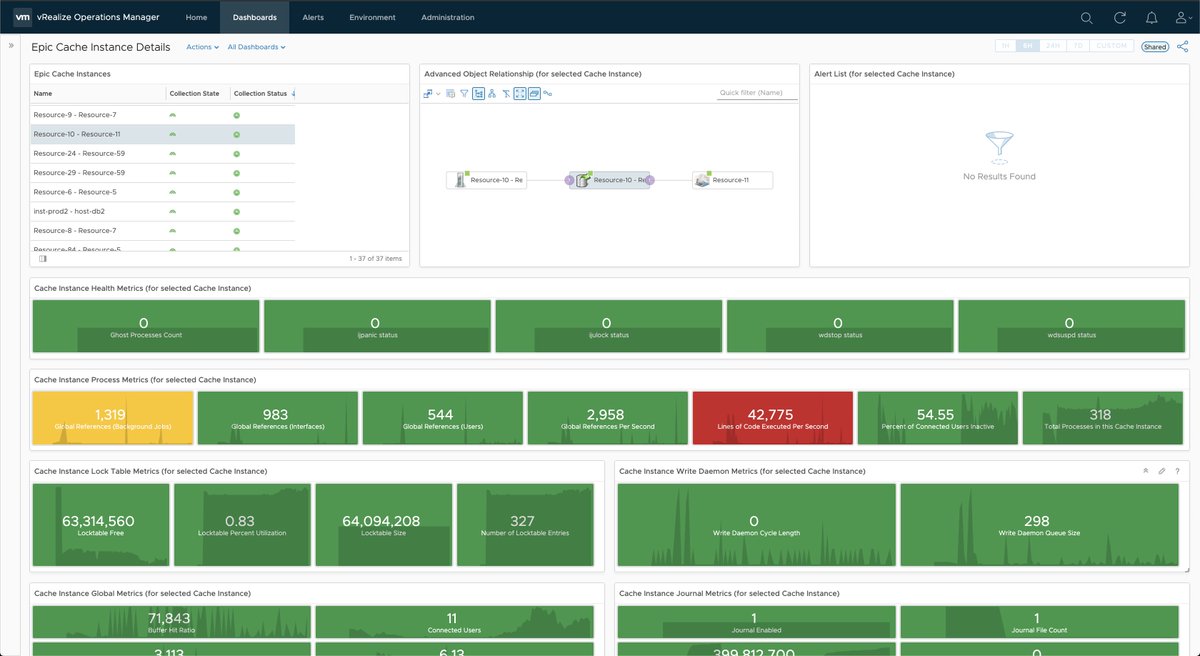Toggle the highlighted tree-view icon
Viewport: 1200px width, 656px height.
coord(478,94)
